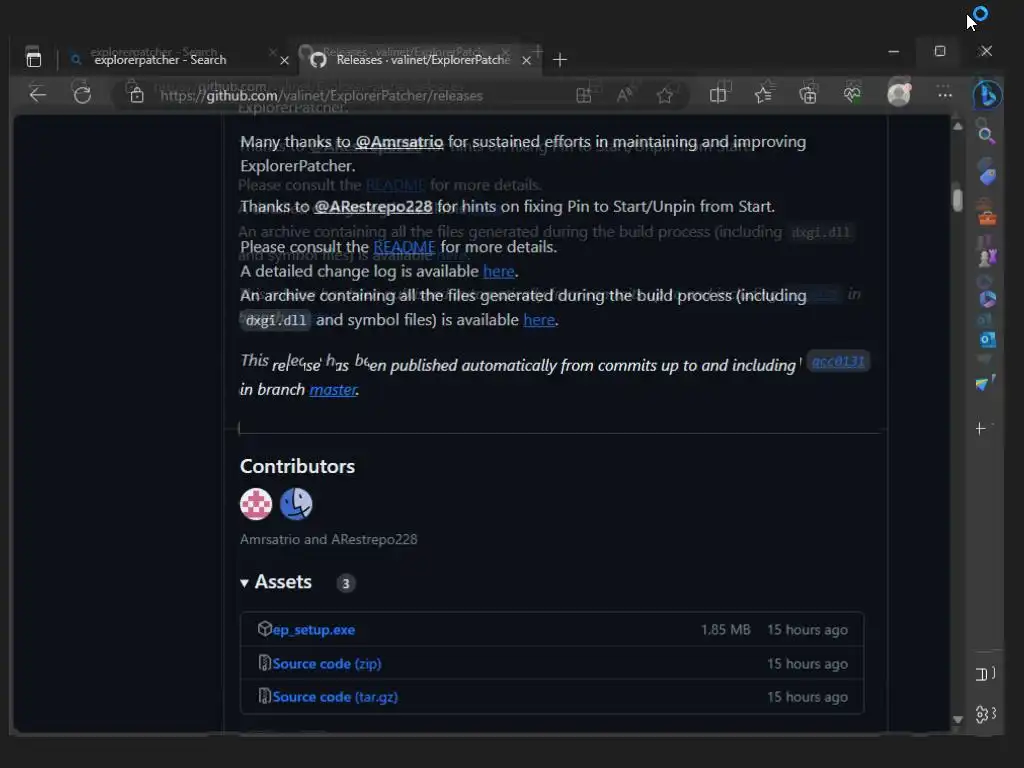The height and width of the screenshot is (768, 1024).
Task: Open sidebar settings gear icon
Action: (982, 714)
